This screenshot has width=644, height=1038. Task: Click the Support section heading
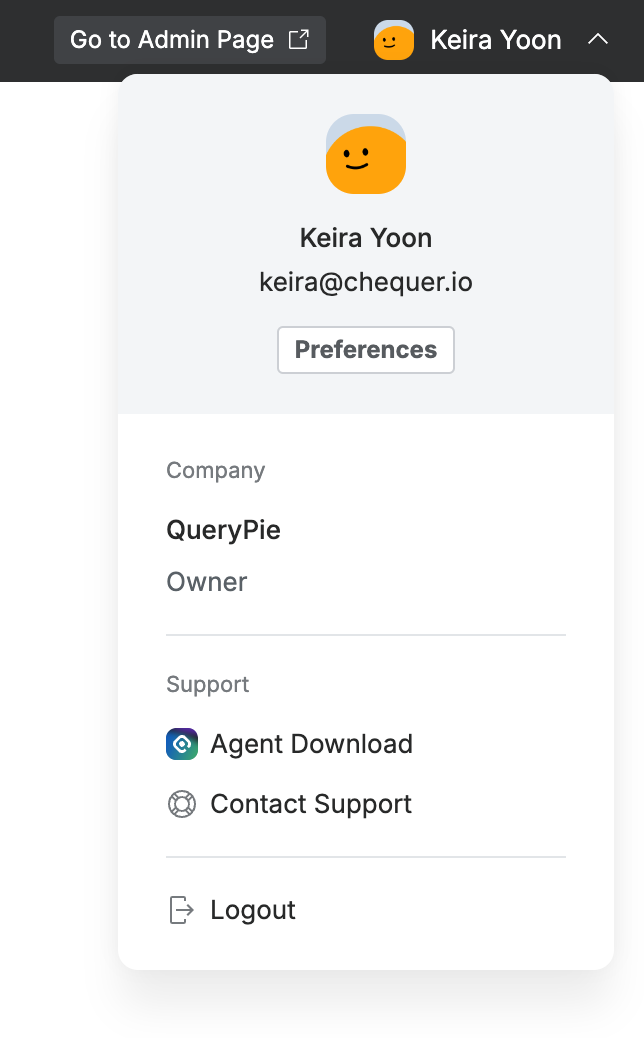pos(208,684)
